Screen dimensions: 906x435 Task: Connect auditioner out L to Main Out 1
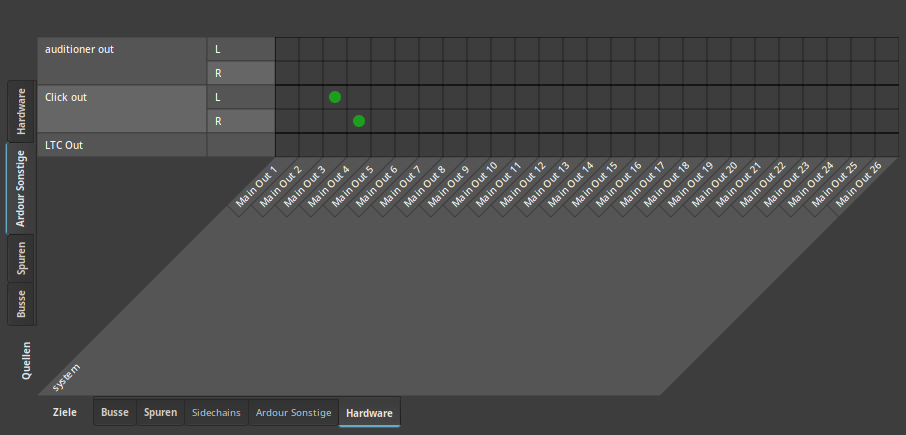287,49
